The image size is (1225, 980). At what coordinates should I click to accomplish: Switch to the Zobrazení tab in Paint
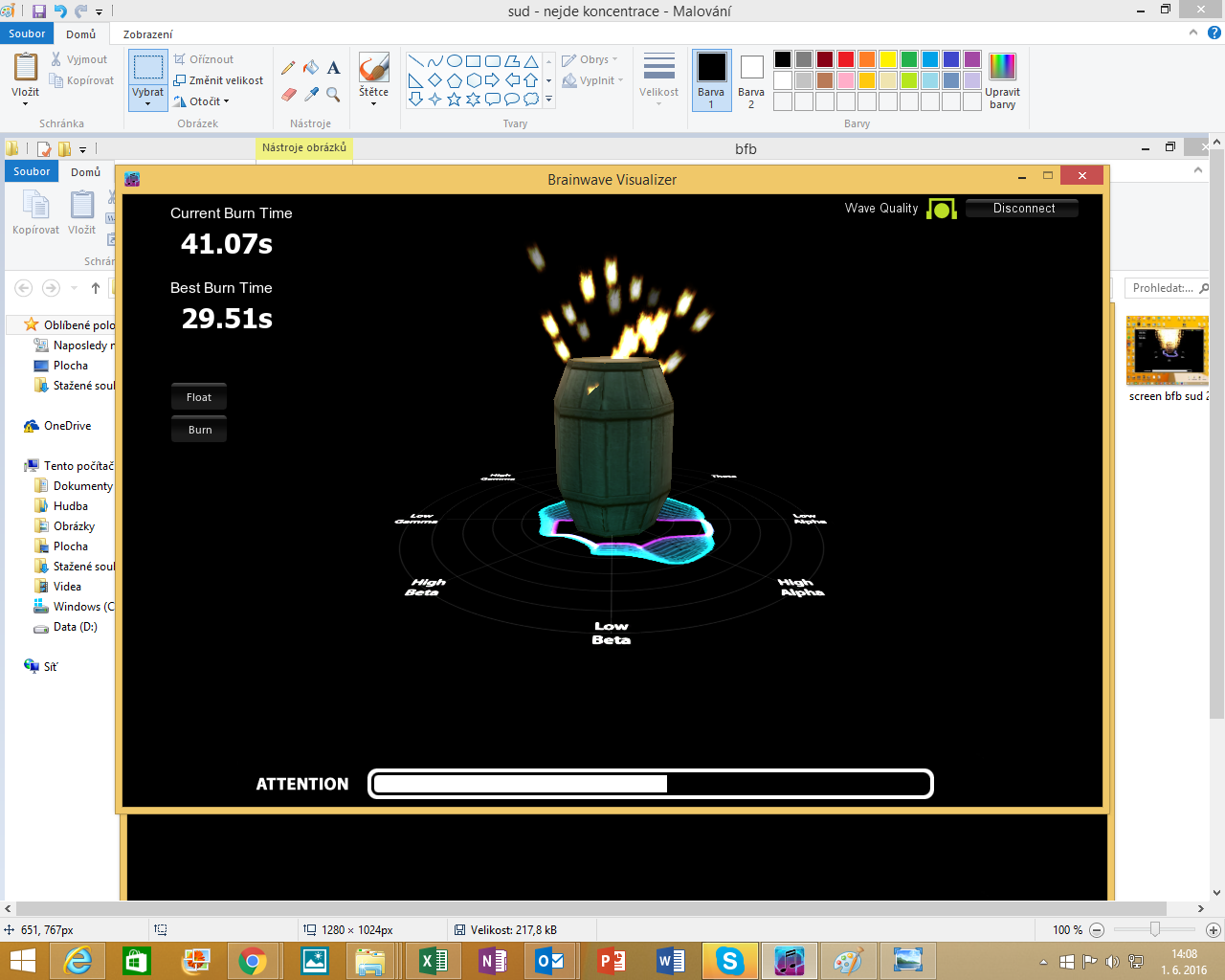pos(148,33)
